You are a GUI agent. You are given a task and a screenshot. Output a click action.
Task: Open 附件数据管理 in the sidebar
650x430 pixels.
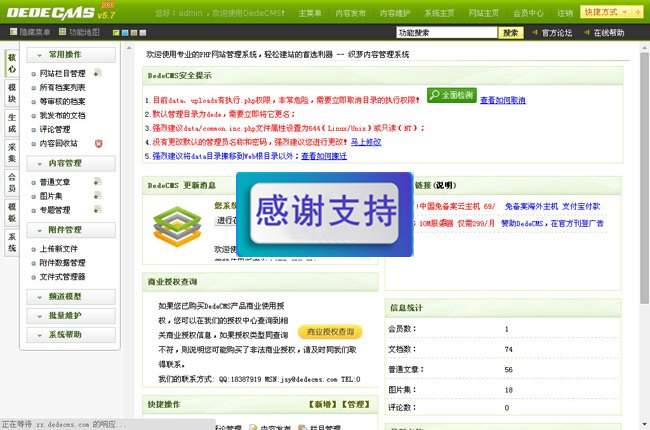pos(62,263)
